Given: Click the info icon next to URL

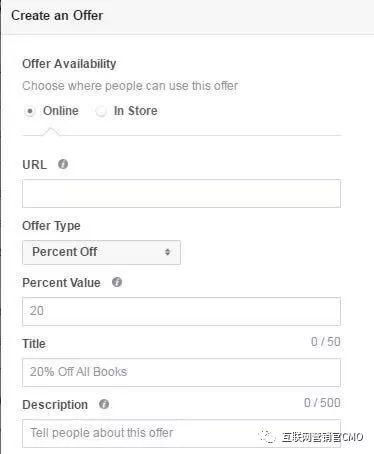Looking at the screenshot, I should point(63,164).
